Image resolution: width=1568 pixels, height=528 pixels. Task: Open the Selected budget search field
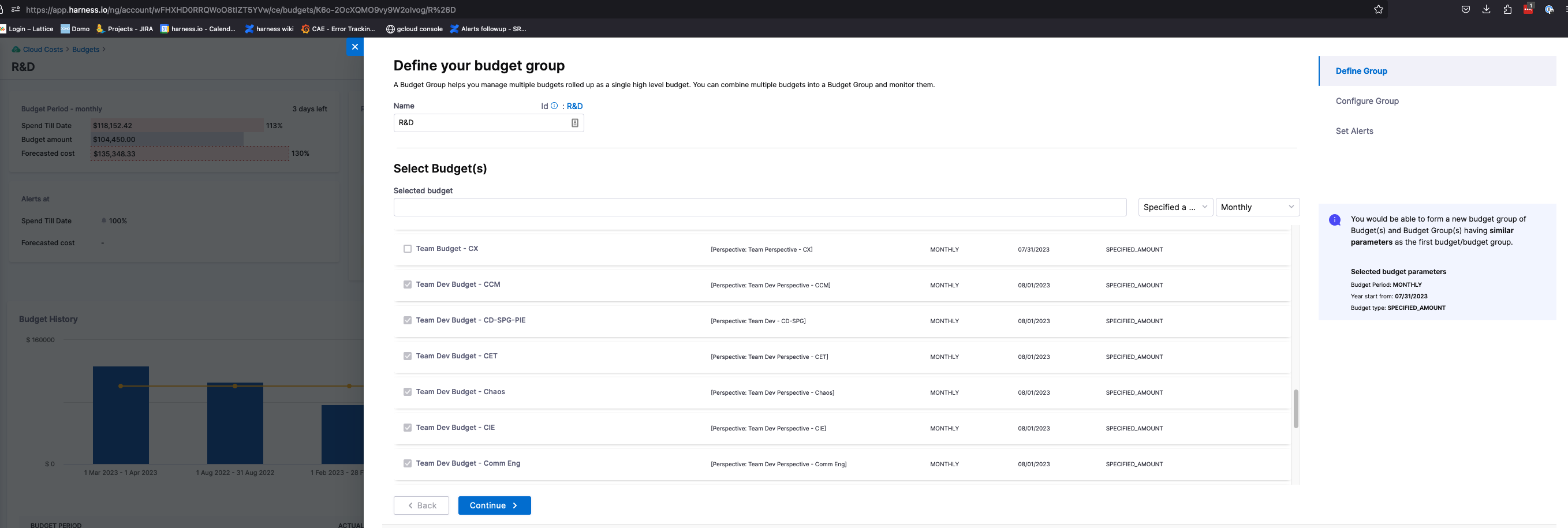tap(759, 207)
